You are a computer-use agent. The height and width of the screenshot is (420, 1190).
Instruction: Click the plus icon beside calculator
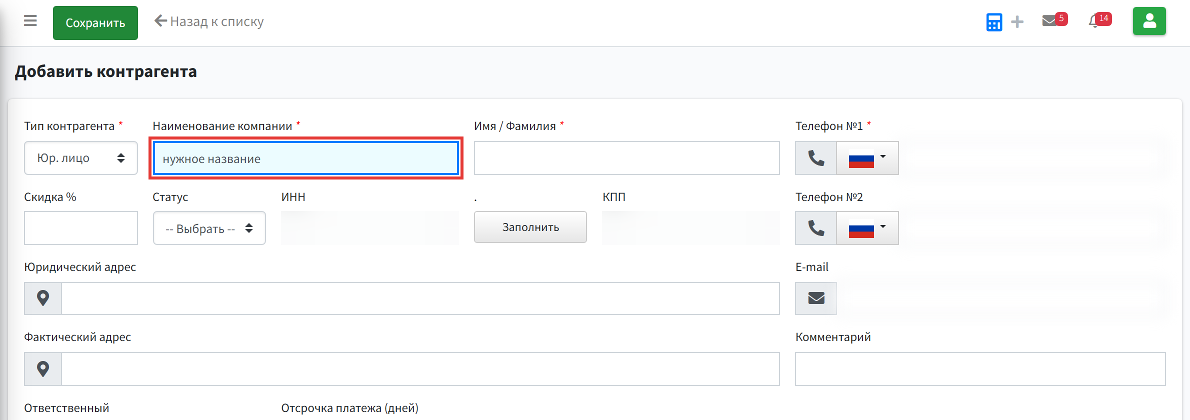1017,22
